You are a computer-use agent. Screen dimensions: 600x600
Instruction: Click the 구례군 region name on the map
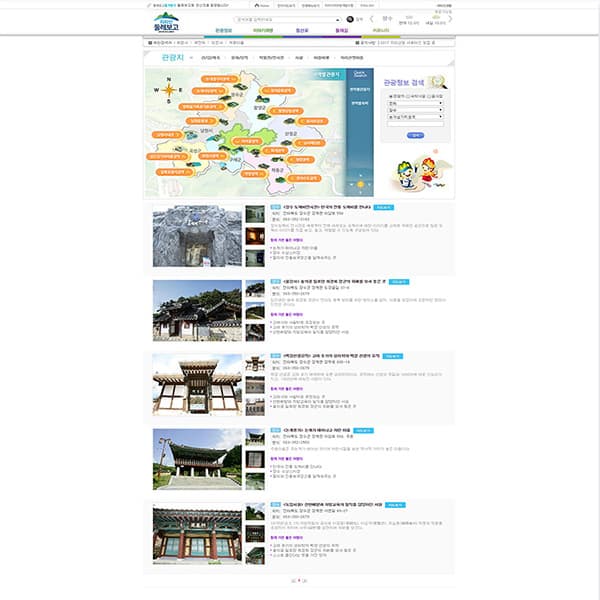pos(236,160)
